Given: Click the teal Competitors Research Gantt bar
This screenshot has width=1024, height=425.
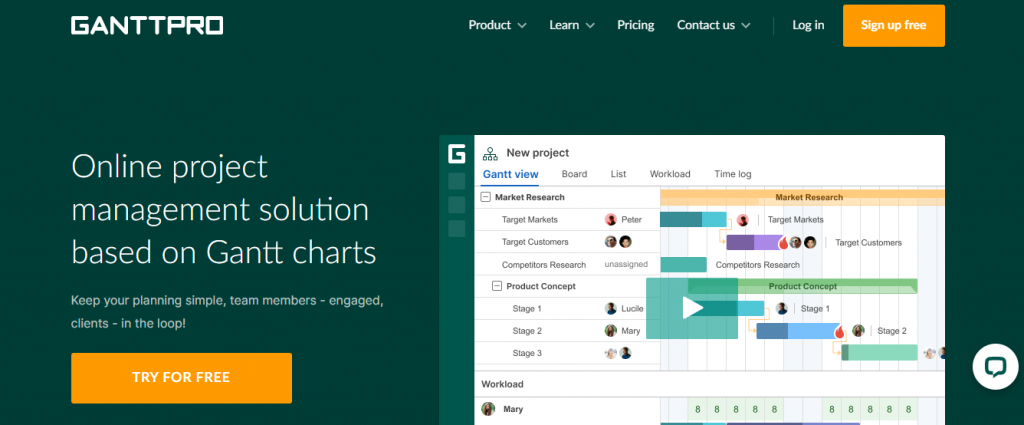Looking at the screenshot, I should (683, 264).
